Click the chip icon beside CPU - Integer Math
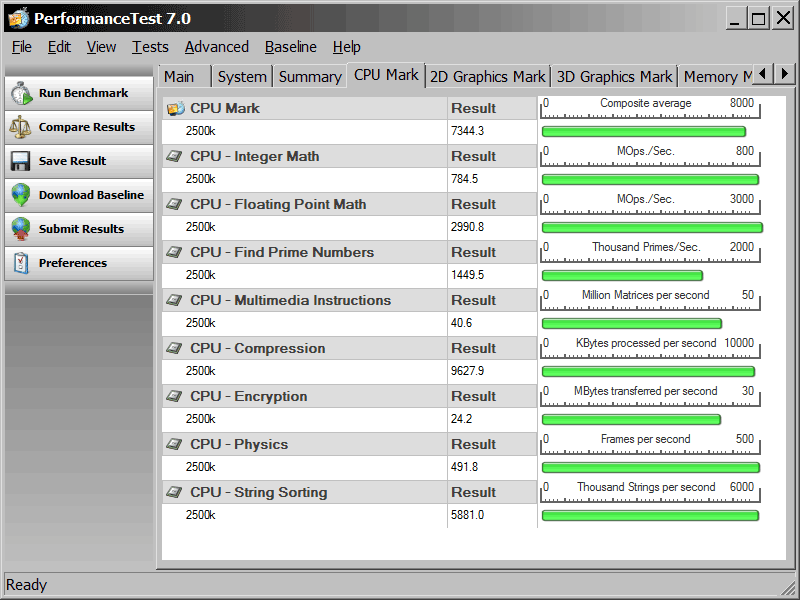Screen dimensions: 800x600 point(175,156)
